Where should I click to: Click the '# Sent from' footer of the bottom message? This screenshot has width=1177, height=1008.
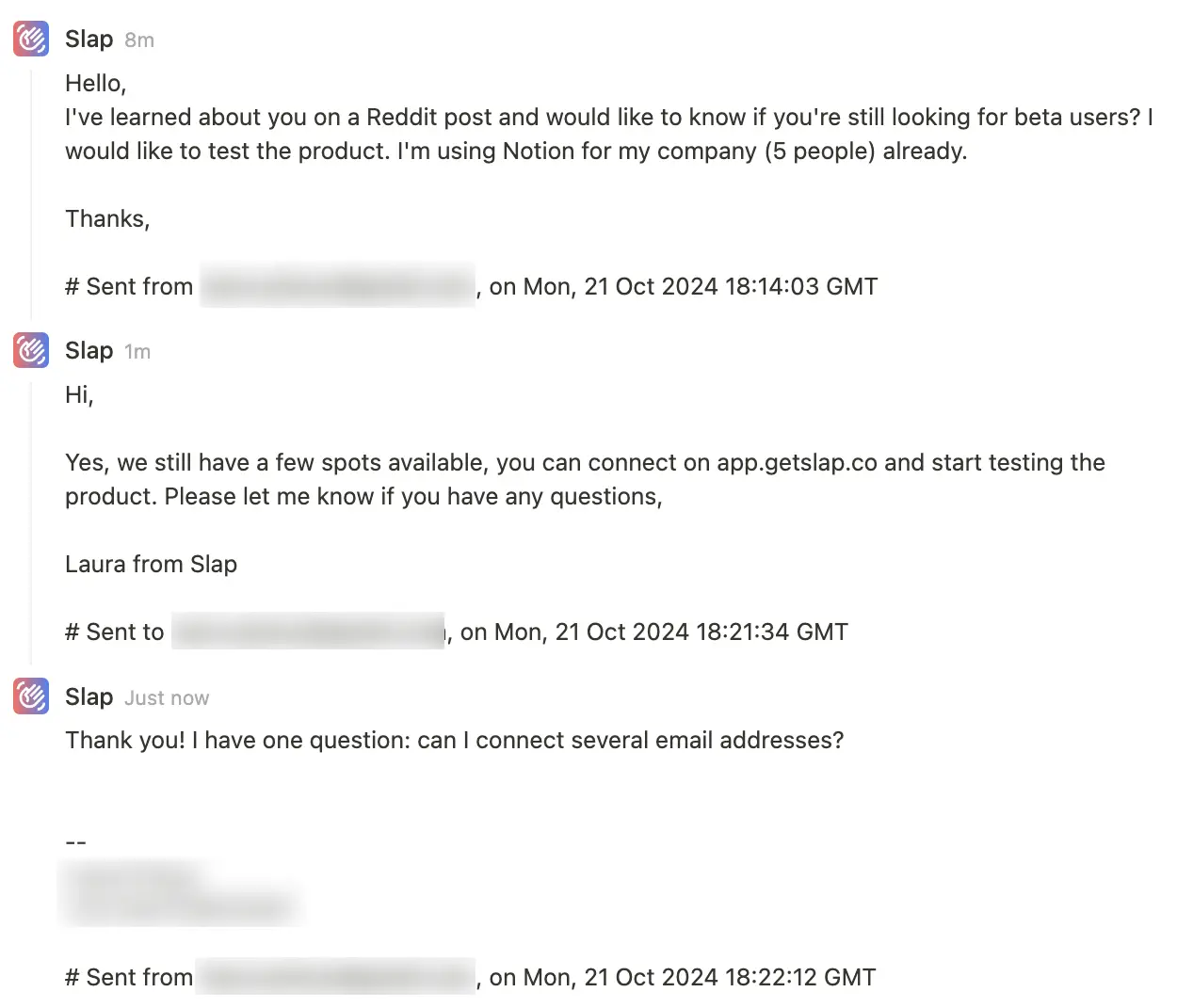pyautogui.click(x=128, y=977)
